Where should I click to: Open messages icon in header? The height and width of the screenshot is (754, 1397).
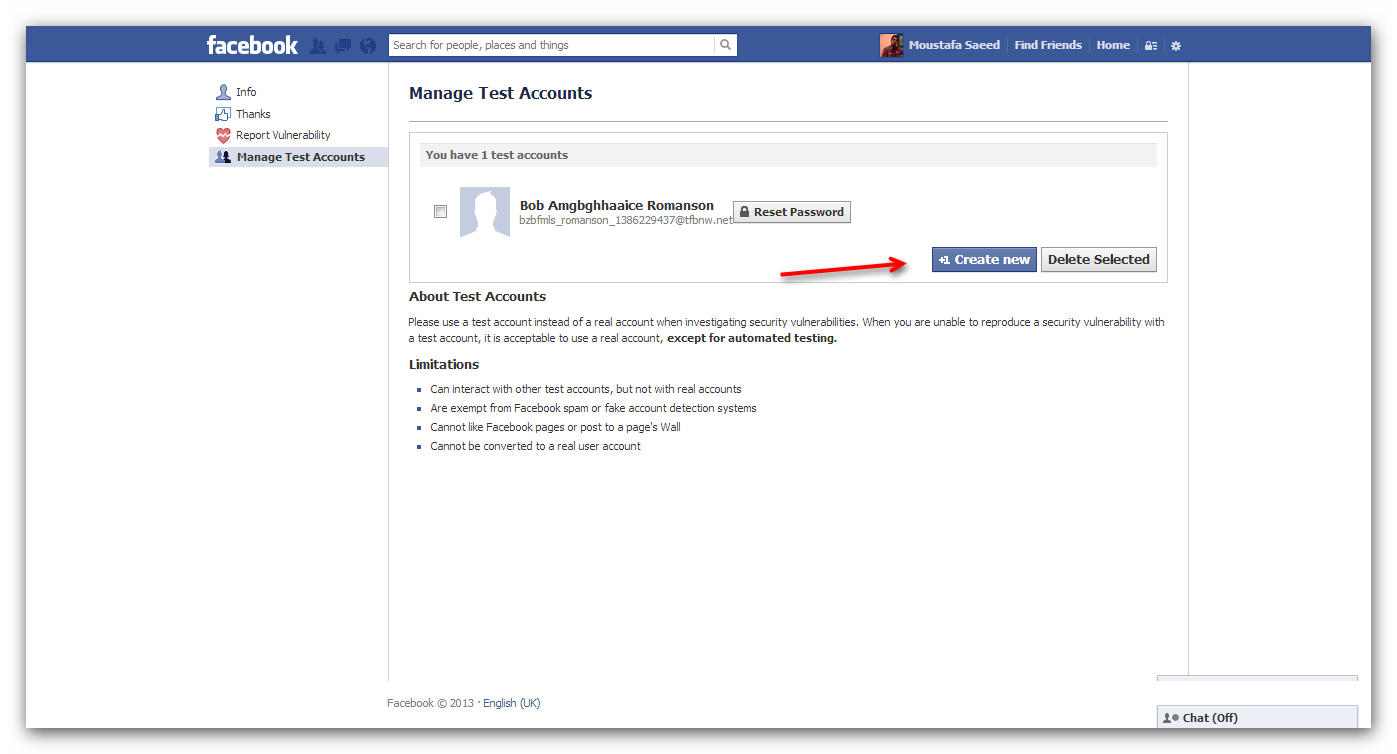pos(343,46)
